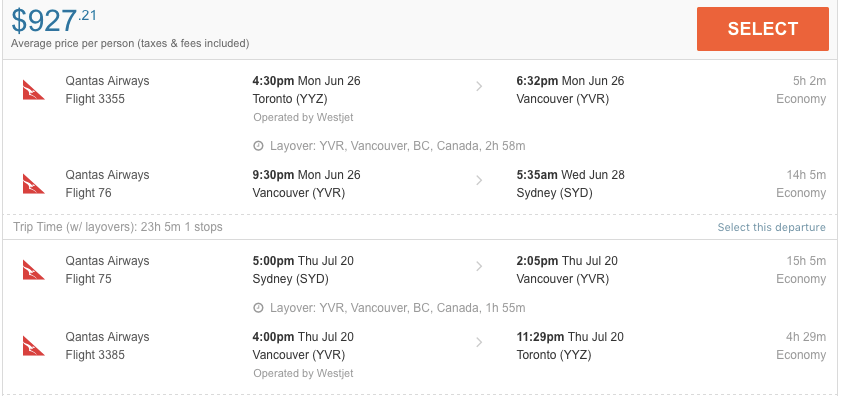843x396 pixels.
Task: Click arrow between Toronto and Vancouver outbound
Action: click(479, 87)
